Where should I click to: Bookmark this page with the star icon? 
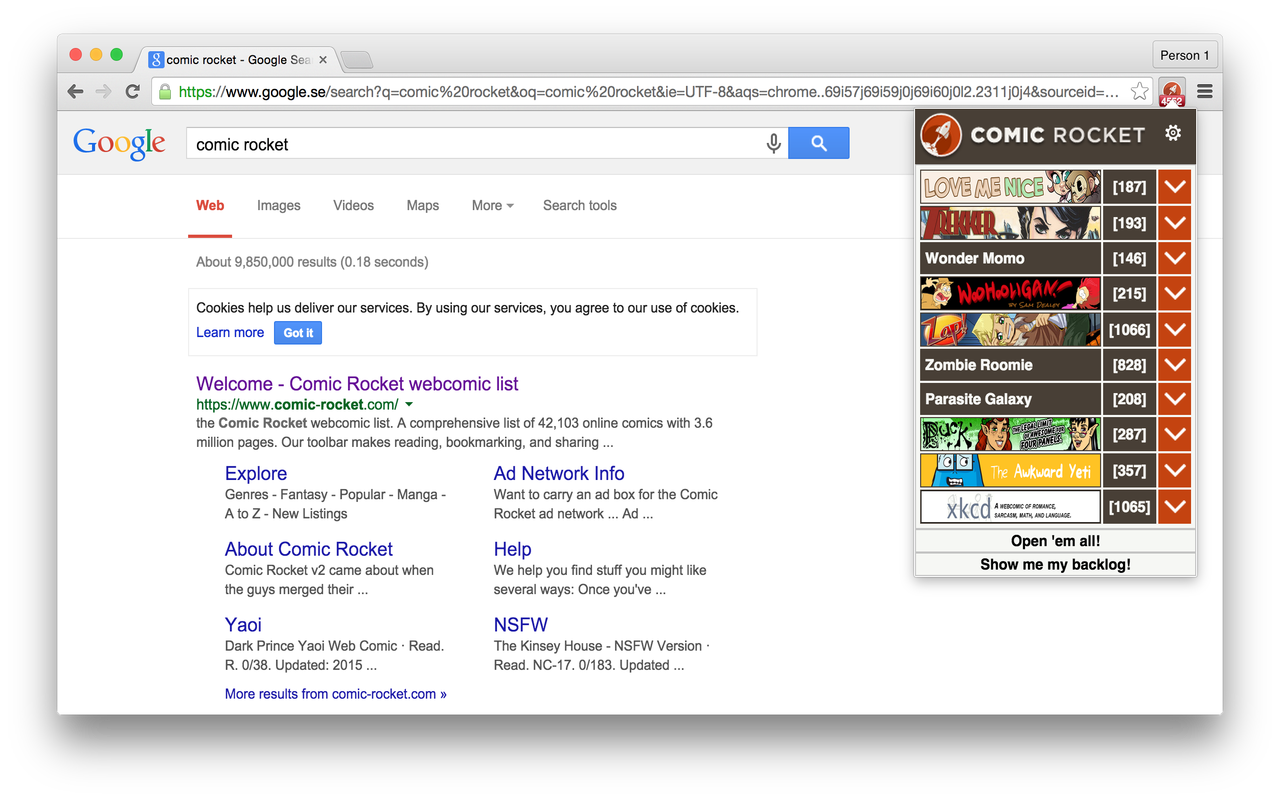(x=1139, y=91)
